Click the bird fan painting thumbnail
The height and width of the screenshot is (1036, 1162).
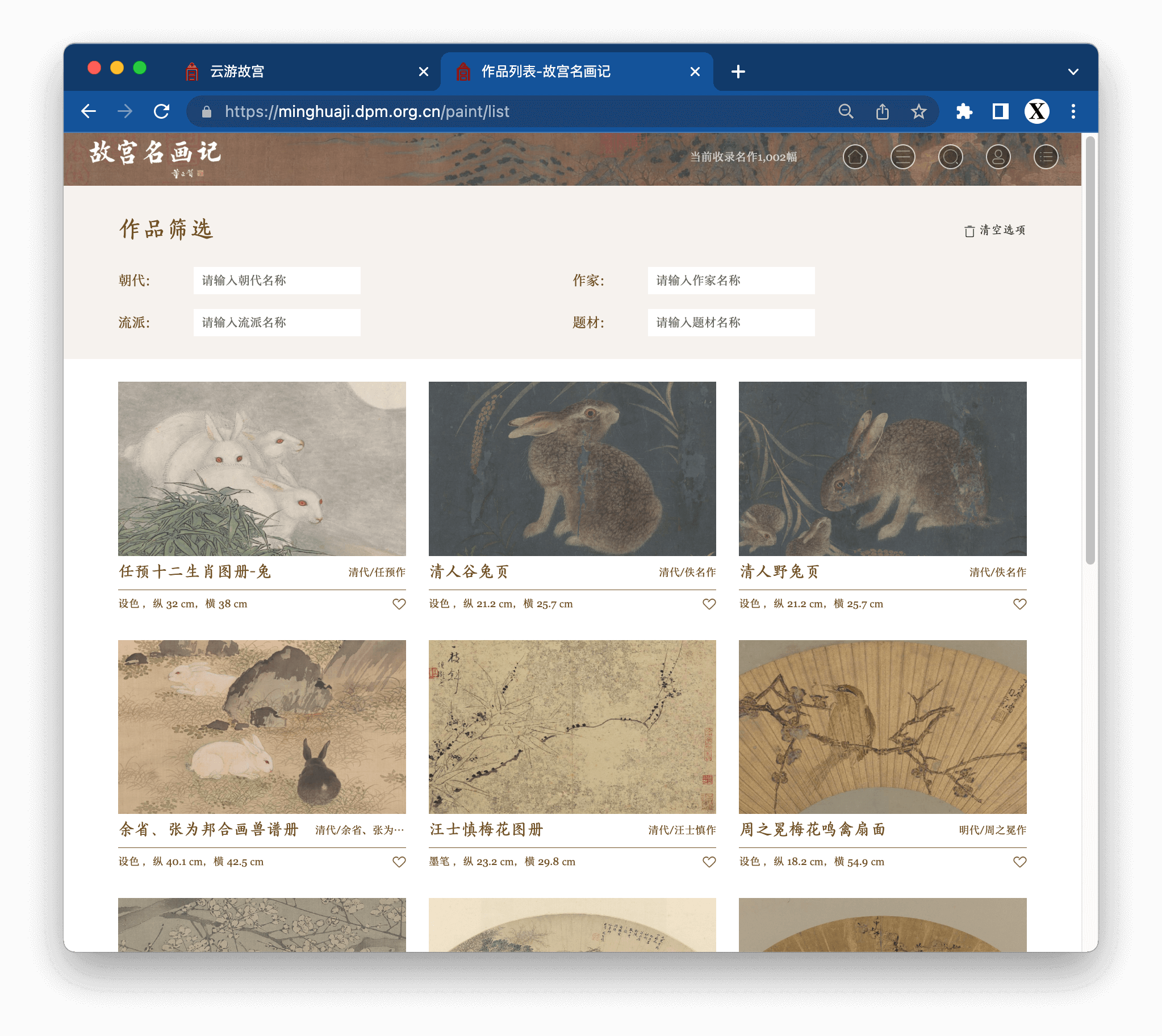(883, 727)
